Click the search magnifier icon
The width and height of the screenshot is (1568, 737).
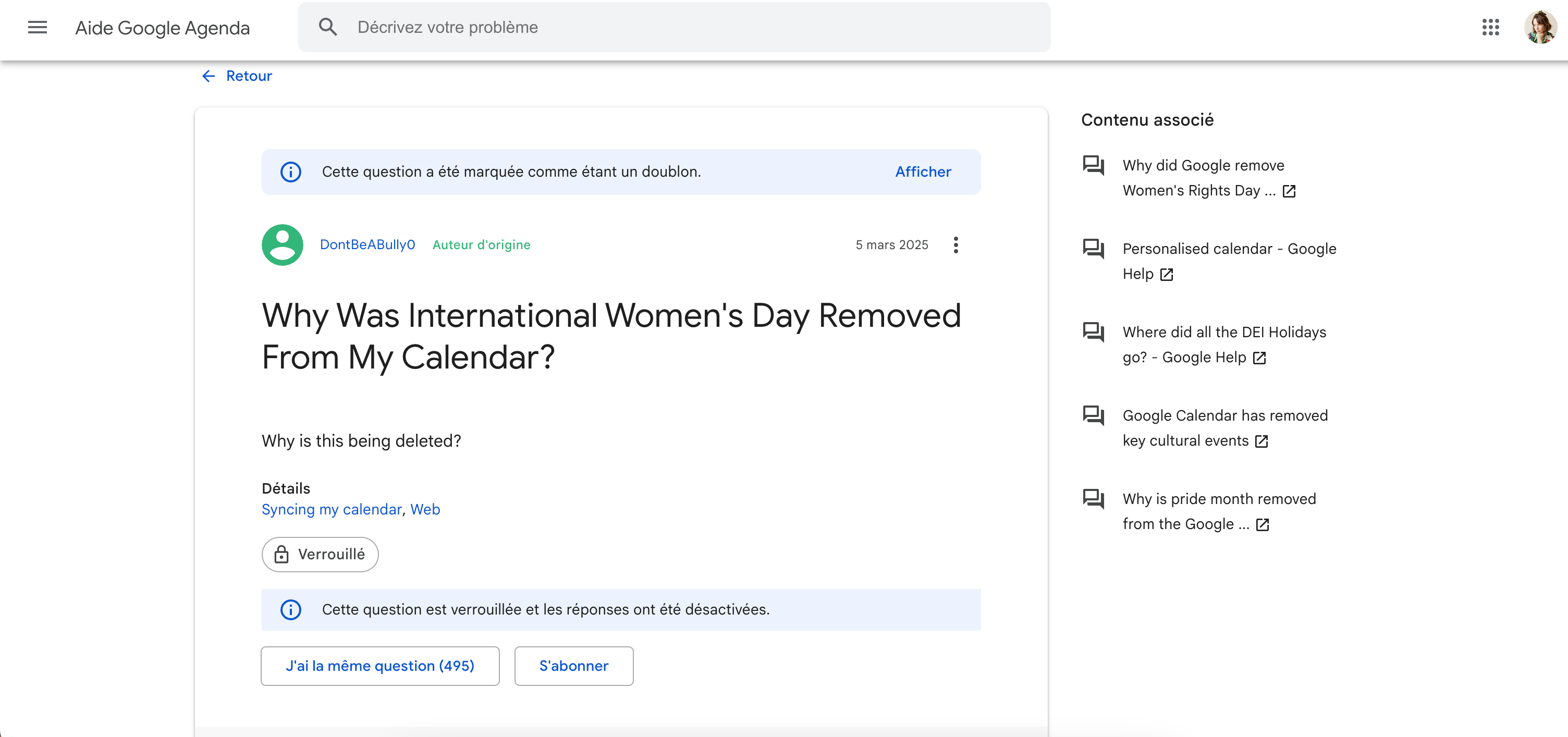[x=327, y=28]
